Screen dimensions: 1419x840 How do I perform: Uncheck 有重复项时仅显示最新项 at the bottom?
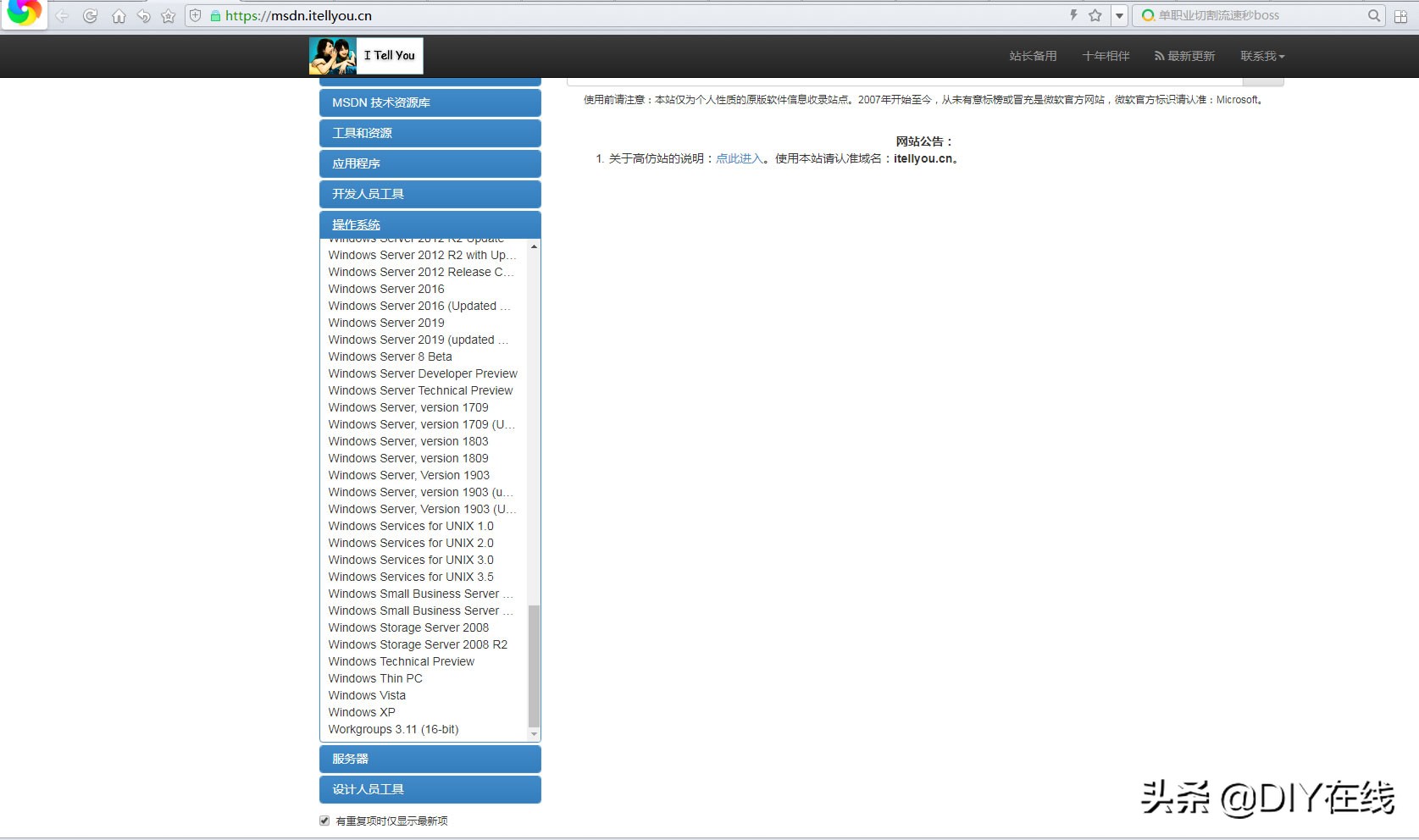tap(324, 820)
